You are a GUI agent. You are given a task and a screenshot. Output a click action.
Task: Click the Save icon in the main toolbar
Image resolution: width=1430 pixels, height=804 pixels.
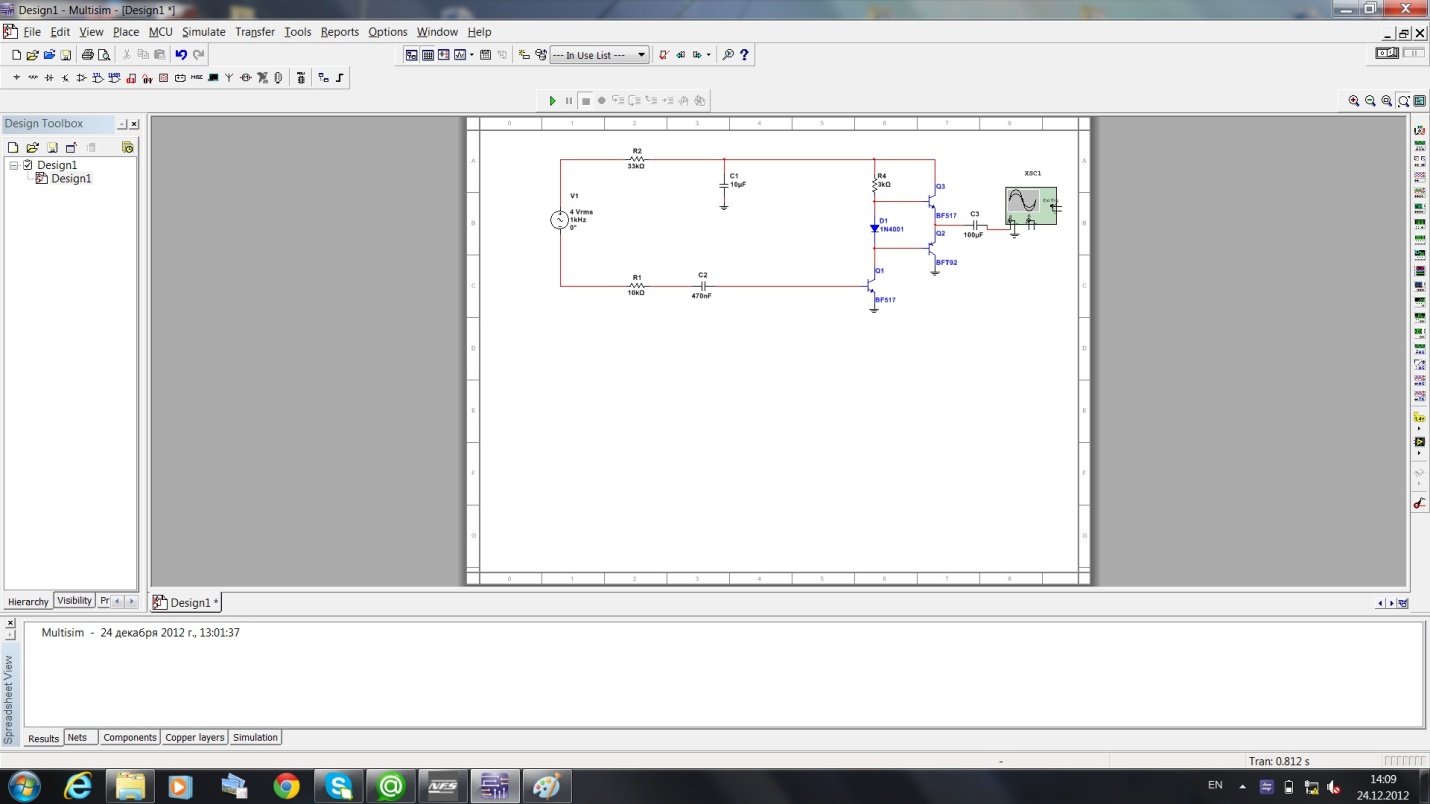[66, 55]
